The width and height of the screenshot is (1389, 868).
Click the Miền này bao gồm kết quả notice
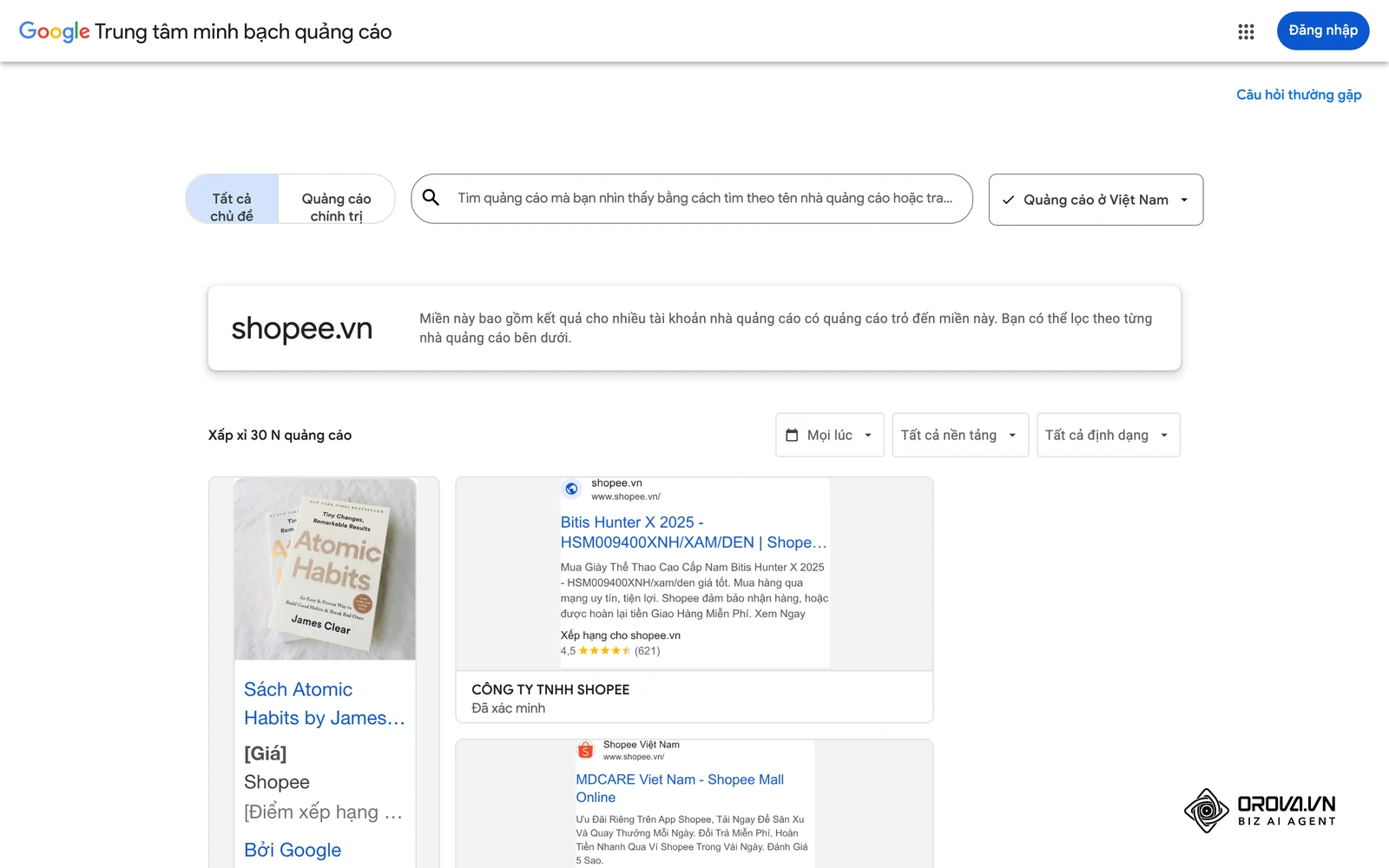coord(786,328)
